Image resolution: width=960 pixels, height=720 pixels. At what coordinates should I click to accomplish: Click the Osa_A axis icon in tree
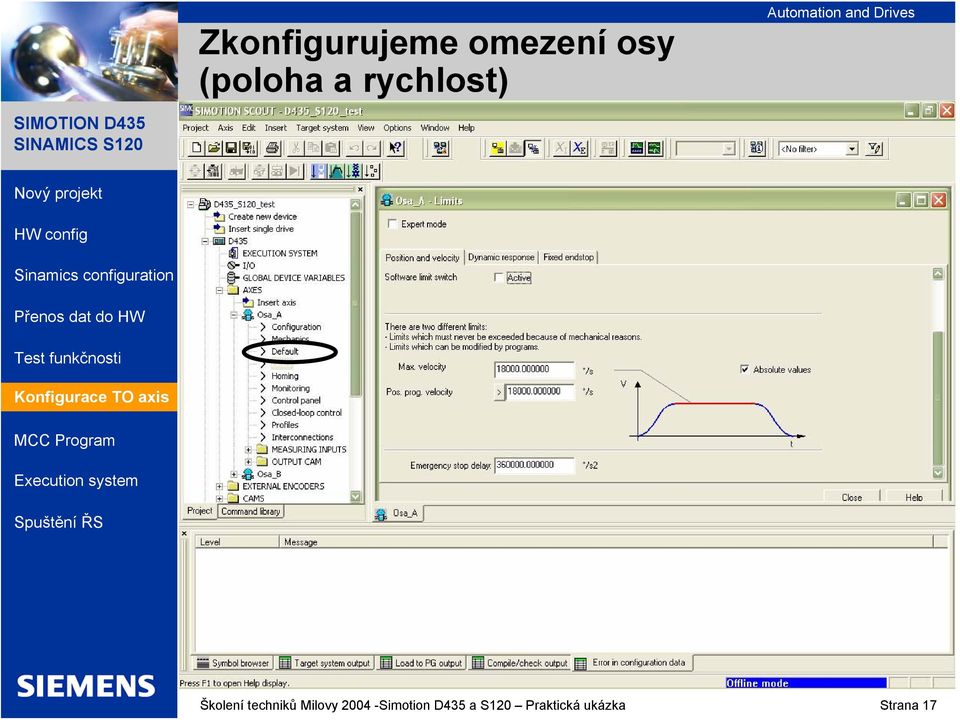(x=248, y=315)
